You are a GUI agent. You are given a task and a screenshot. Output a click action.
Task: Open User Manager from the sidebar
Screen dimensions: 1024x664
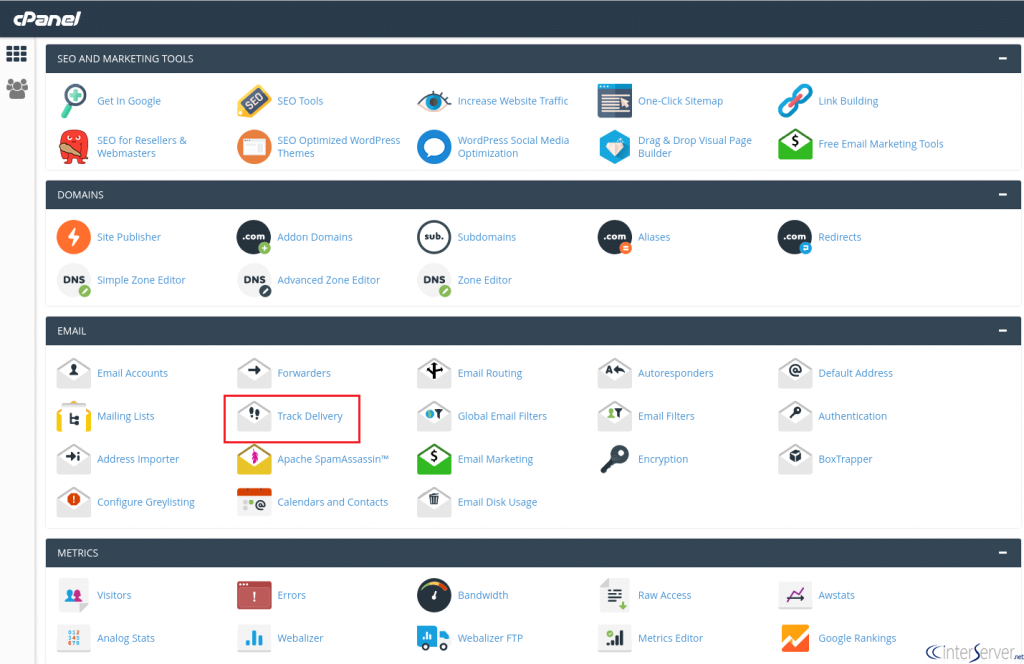point(17,88)
